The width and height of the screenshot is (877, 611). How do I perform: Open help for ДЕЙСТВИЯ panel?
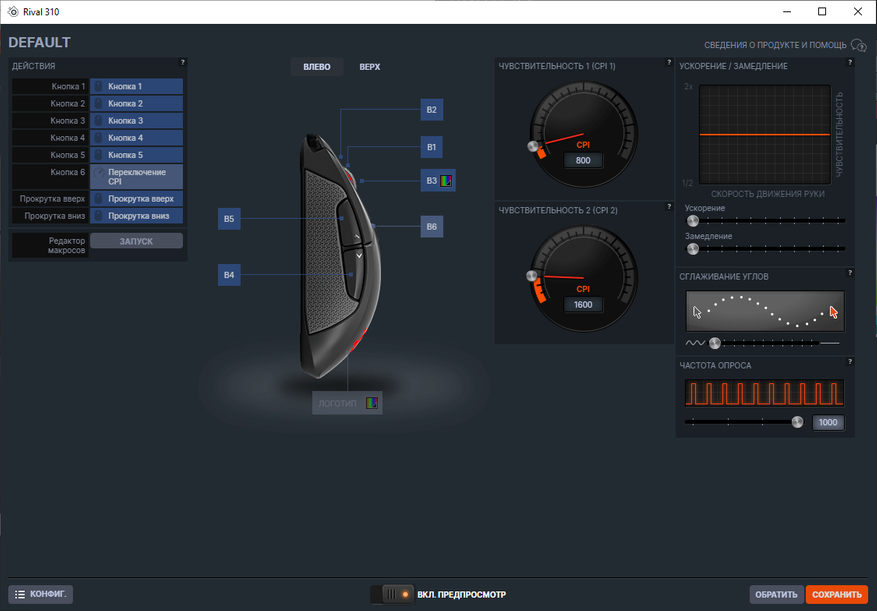pos(182,62)
